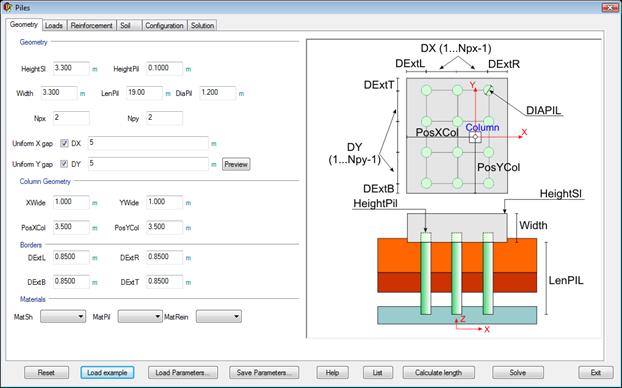Click the Calculate length button
Image resolution: width=622 pixels, height=388 pixels.
438,373
